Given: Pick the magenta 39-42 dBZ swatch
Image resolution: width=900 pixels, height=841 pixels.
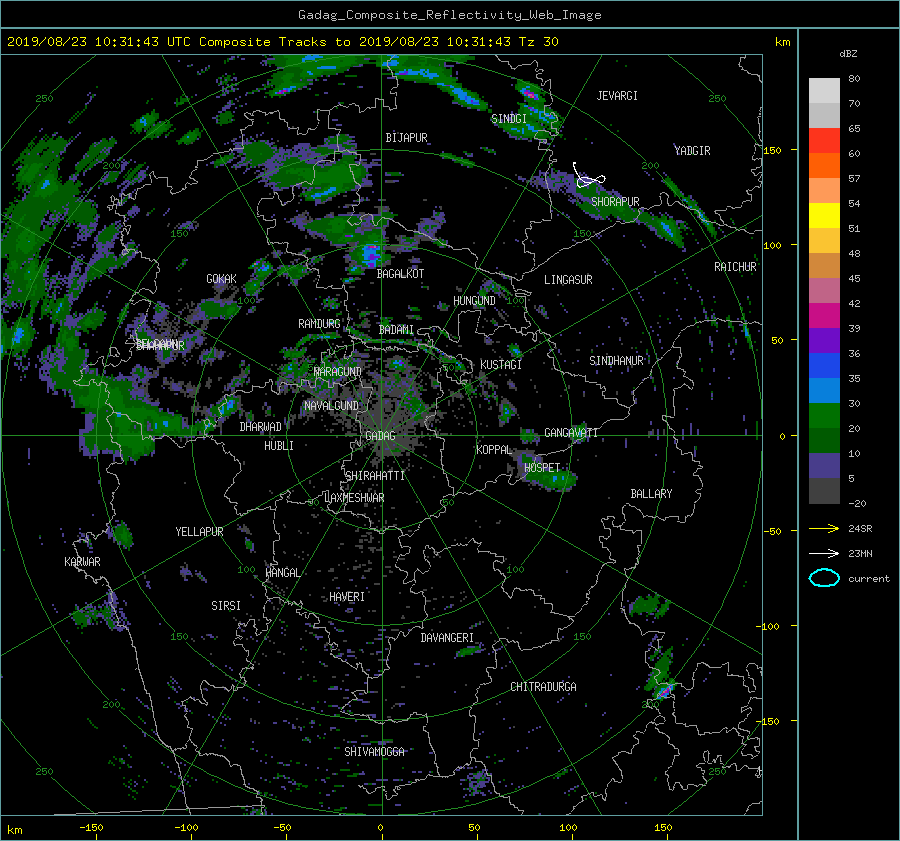Looking at the screenshot, I should point(824,316).
